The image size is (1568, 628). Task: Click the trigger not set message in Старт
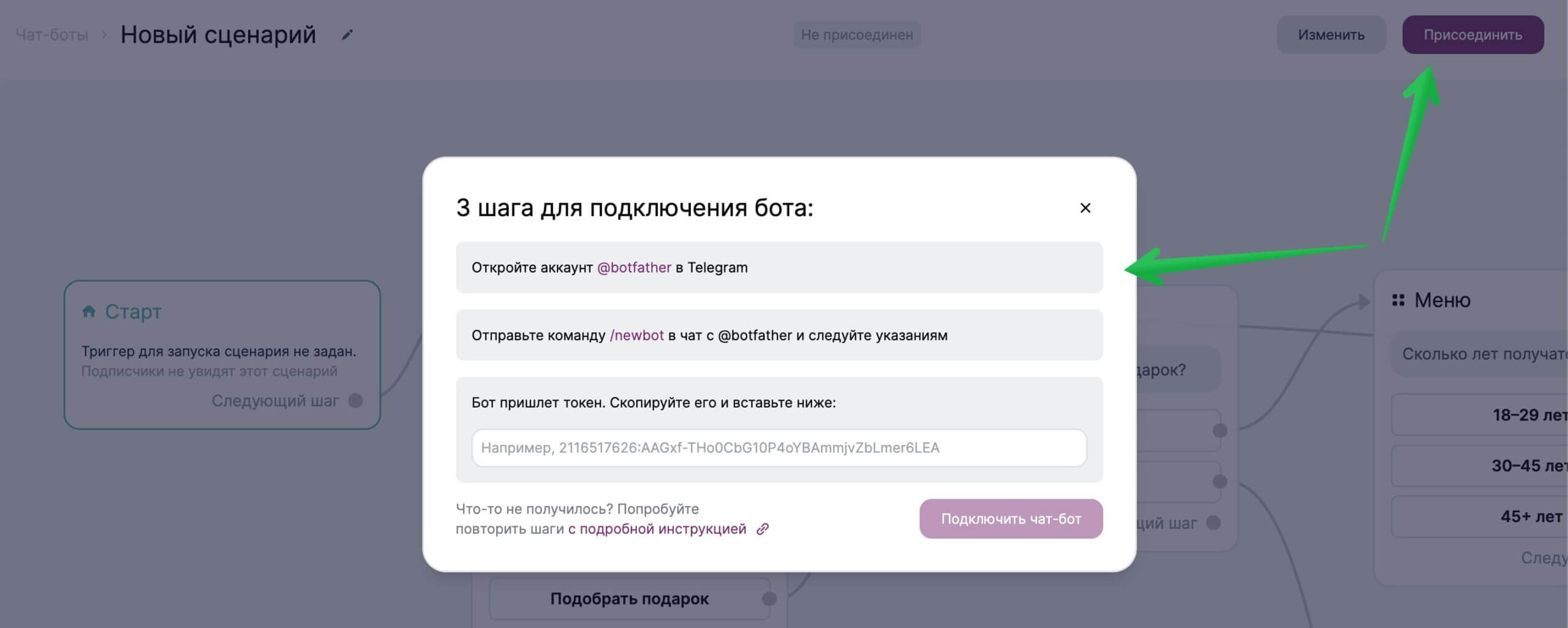219,352
